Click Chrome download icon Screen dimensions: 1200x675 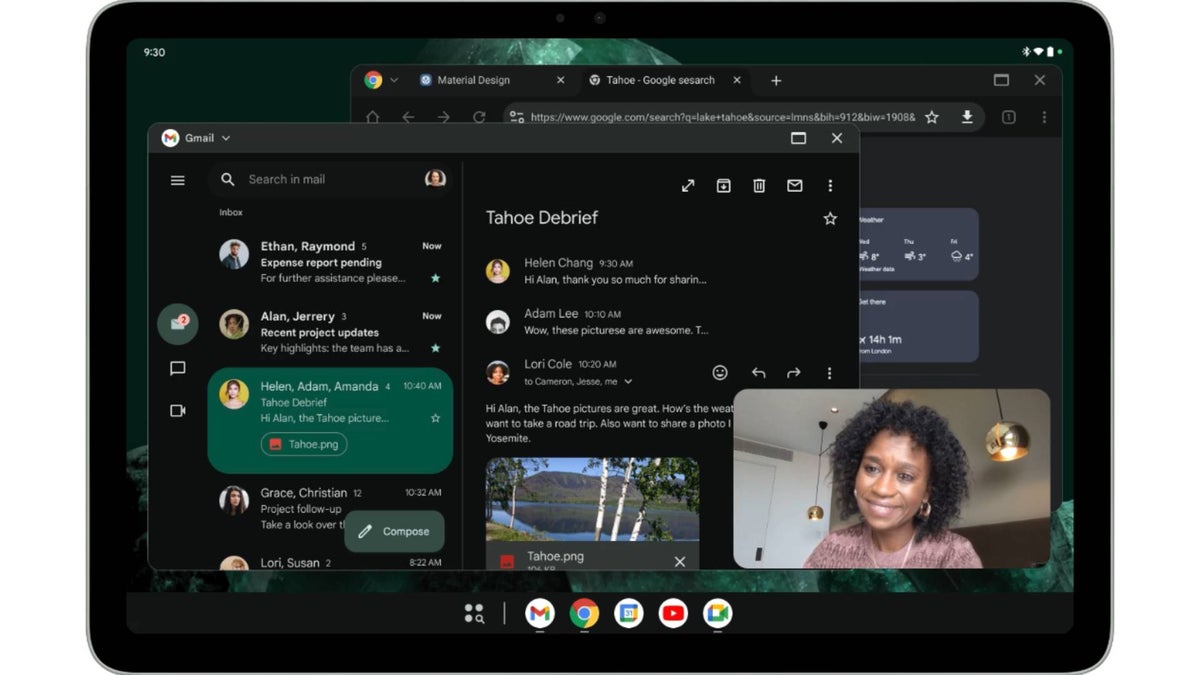point(967,117)
